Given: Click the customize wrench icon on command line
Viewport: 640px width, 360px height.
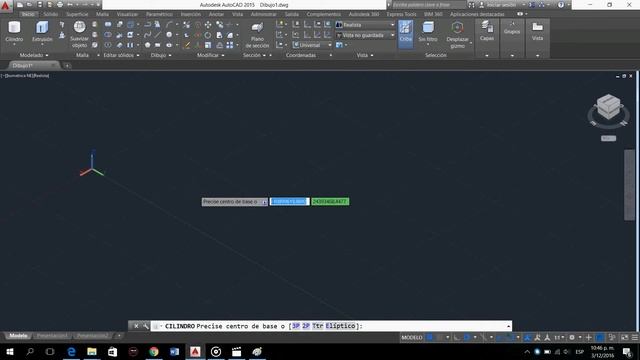Looking at the screenshot, I should [146, 326].
